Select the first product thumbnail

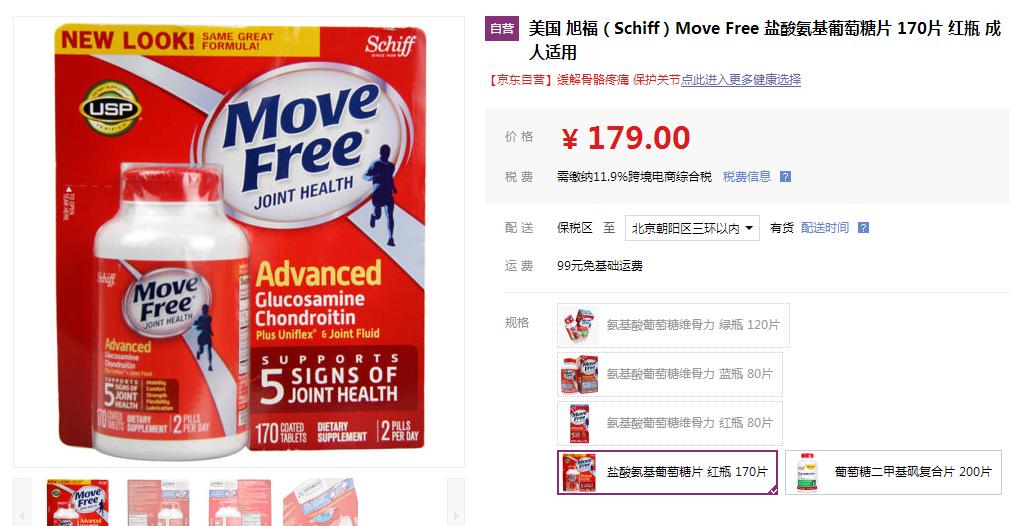click(x=78, y=502)
